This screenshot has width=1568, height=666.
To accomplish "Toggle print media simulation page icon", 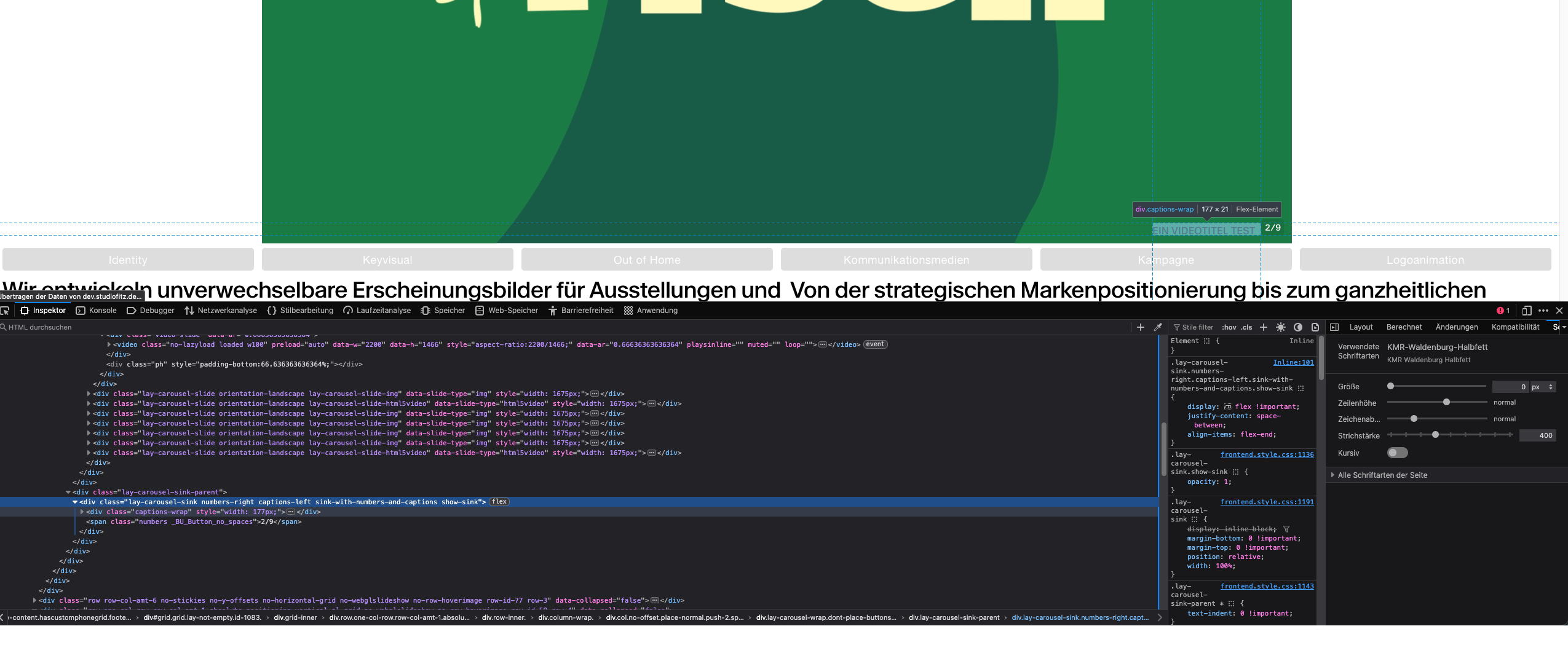I will (1315, 327).
